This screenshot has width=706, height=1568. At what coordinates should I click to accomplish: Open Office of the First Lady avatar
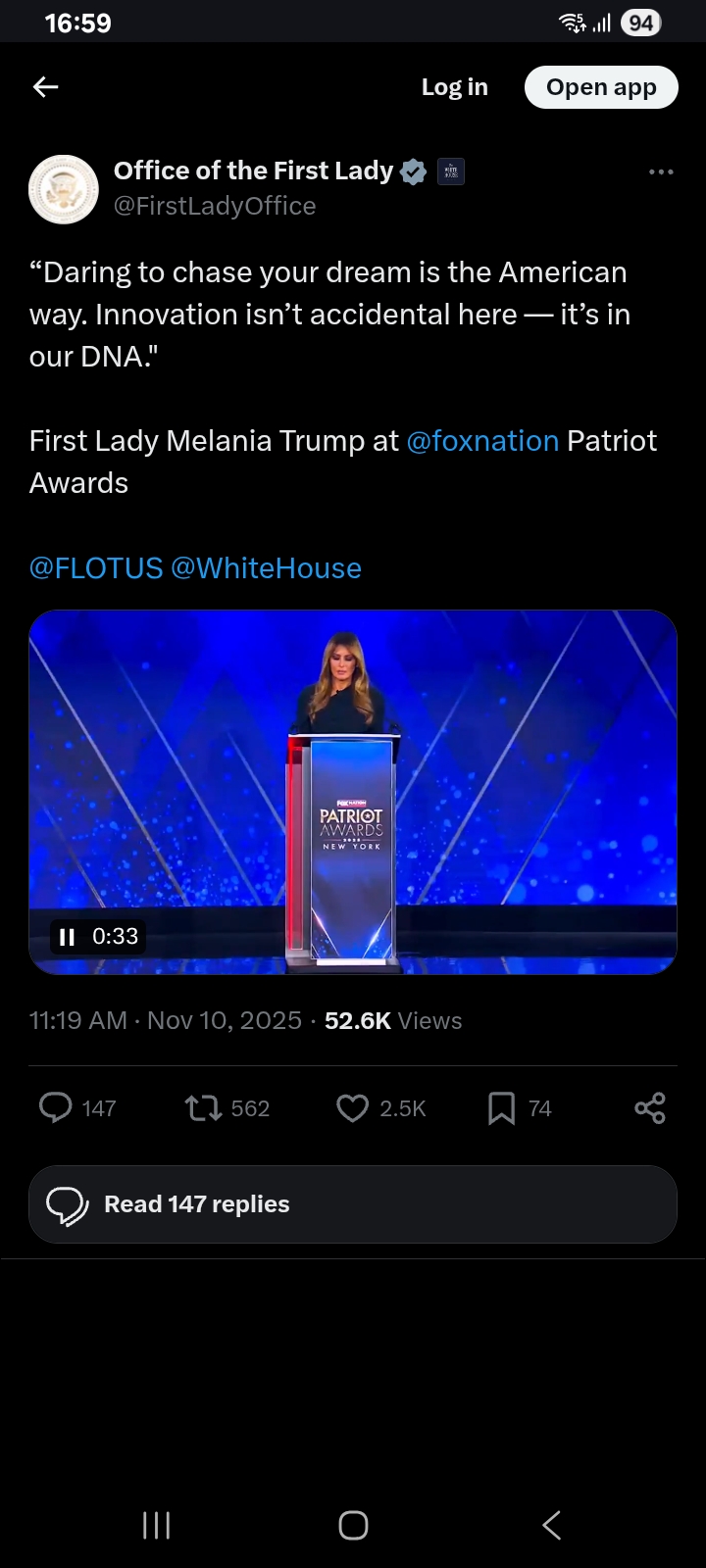tap(64, 189)
